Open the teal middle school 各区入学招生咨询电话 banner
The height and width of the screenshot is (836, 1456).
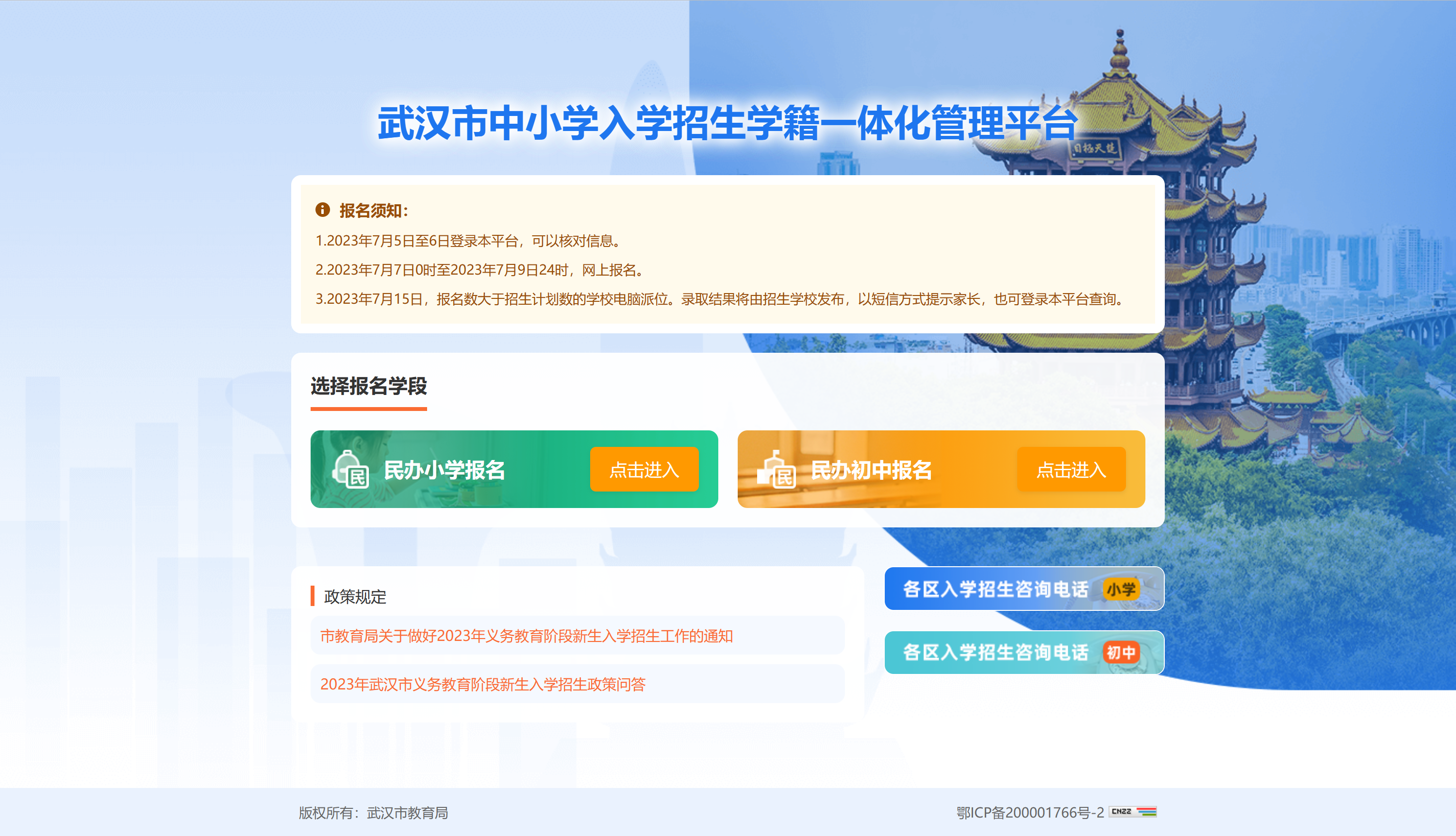(995, 652)
